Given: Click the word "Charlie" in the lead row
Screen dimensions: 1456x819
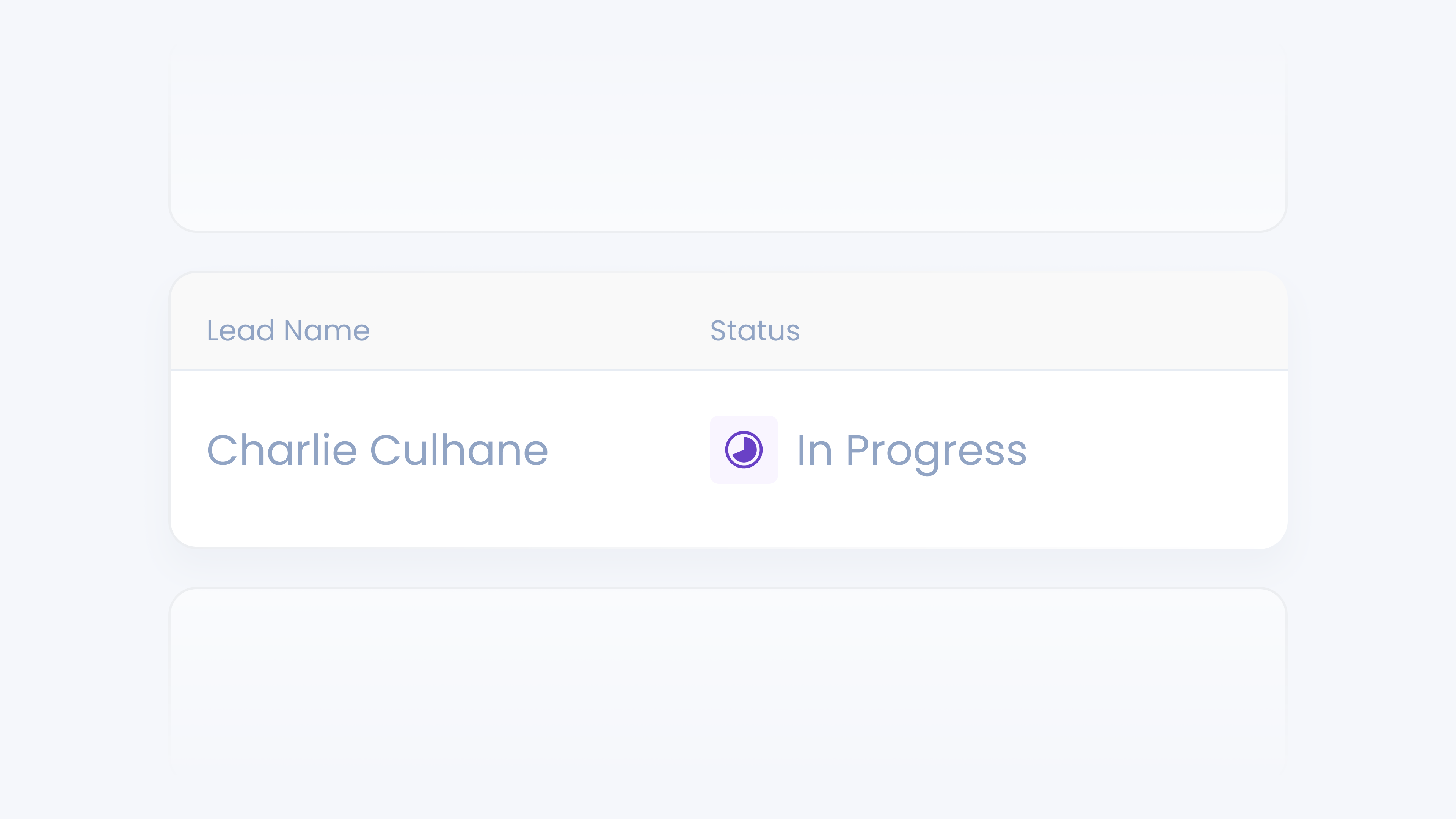Looking at the screenshot, I should (282, 450).
